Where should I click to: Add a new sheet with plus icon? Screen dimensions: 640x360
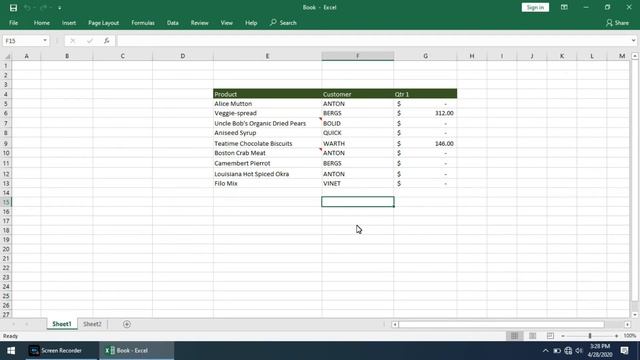[127, 324]
